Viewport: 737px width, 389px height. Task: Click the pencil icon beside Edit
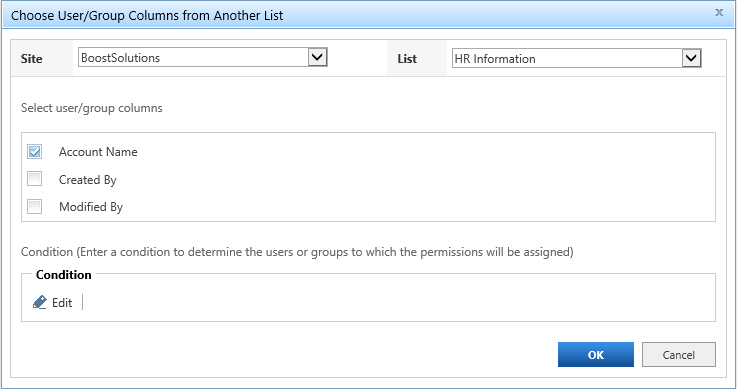[39, 302]
